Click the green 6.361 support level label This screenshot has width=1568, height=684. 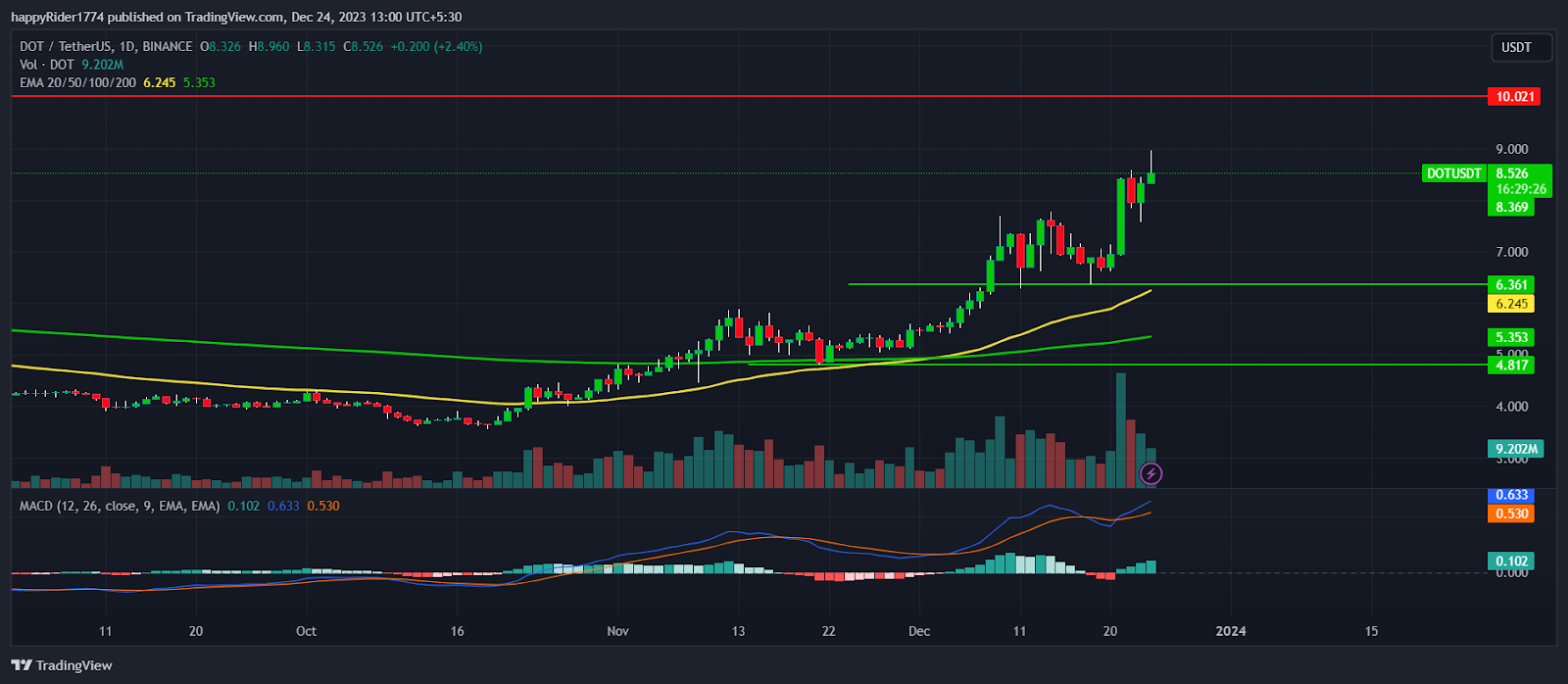1510,285
